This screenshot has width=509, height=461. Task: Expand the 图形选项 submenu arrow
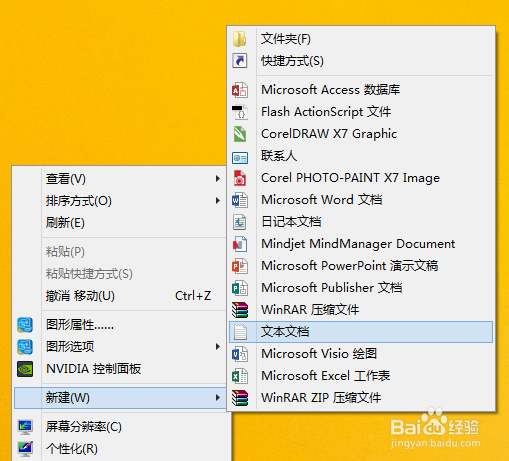pyautogui.click(x=218, y=347)
